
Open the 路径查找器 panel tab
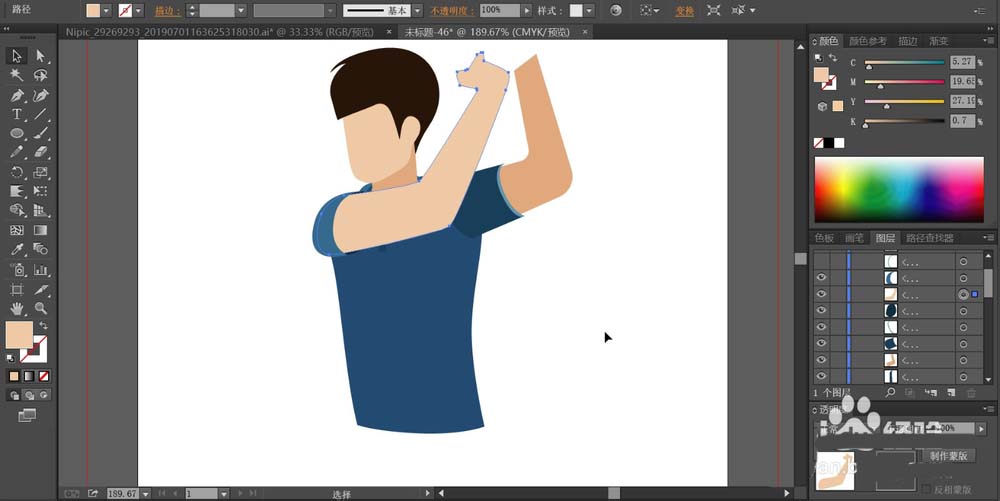pyautogui.click(x=929, y=238)
